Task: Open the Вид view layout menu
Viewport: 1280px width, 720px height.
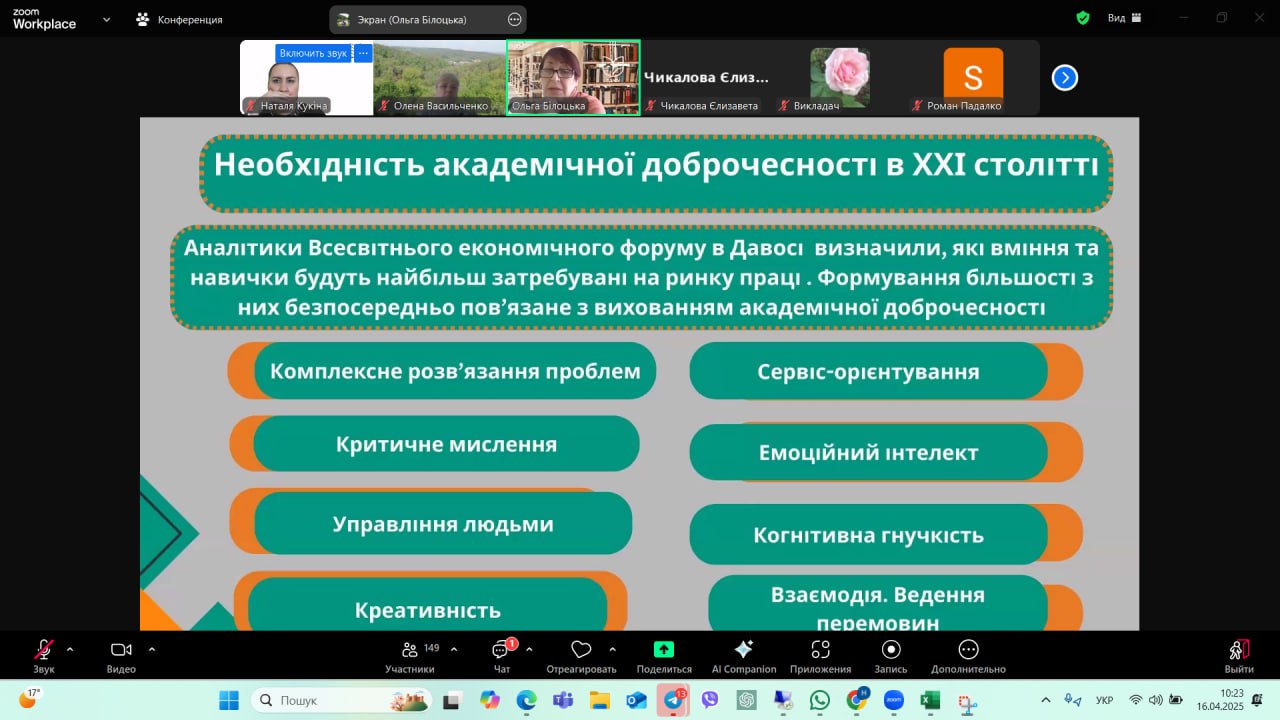Action: [x=1123, y=18]
